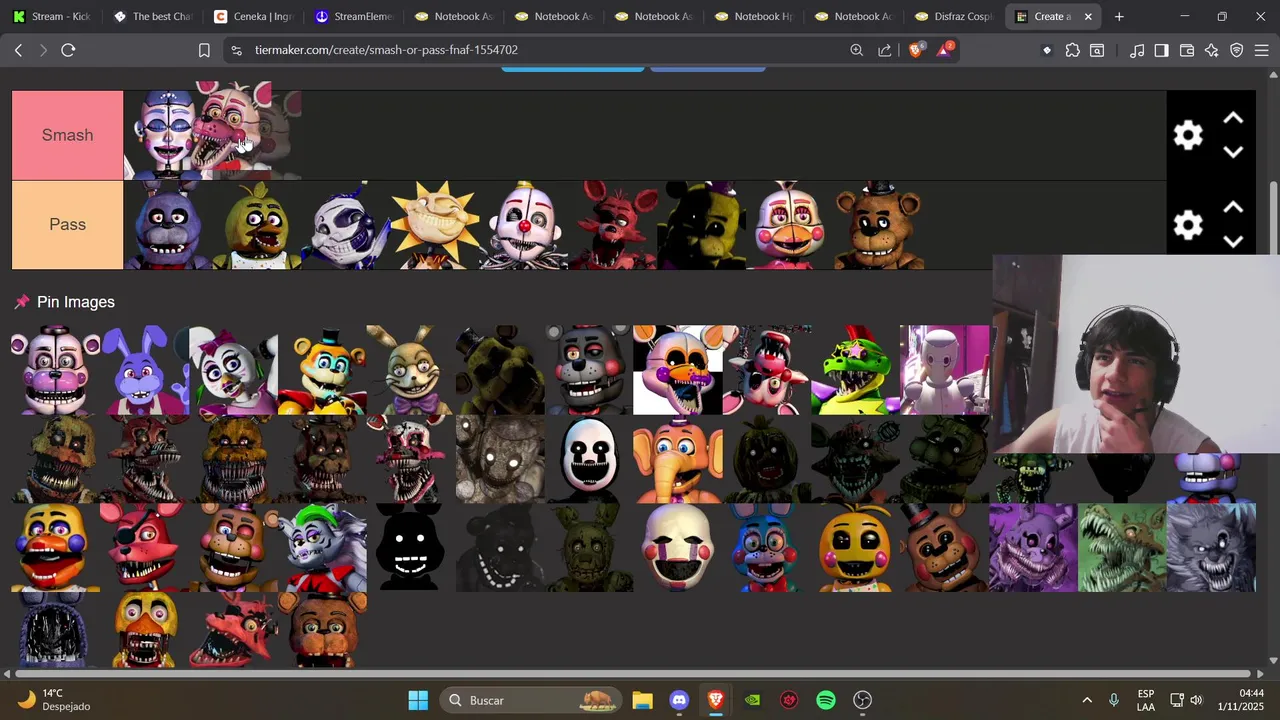Select purple Bonnie in Pass row

coord(168,225)
